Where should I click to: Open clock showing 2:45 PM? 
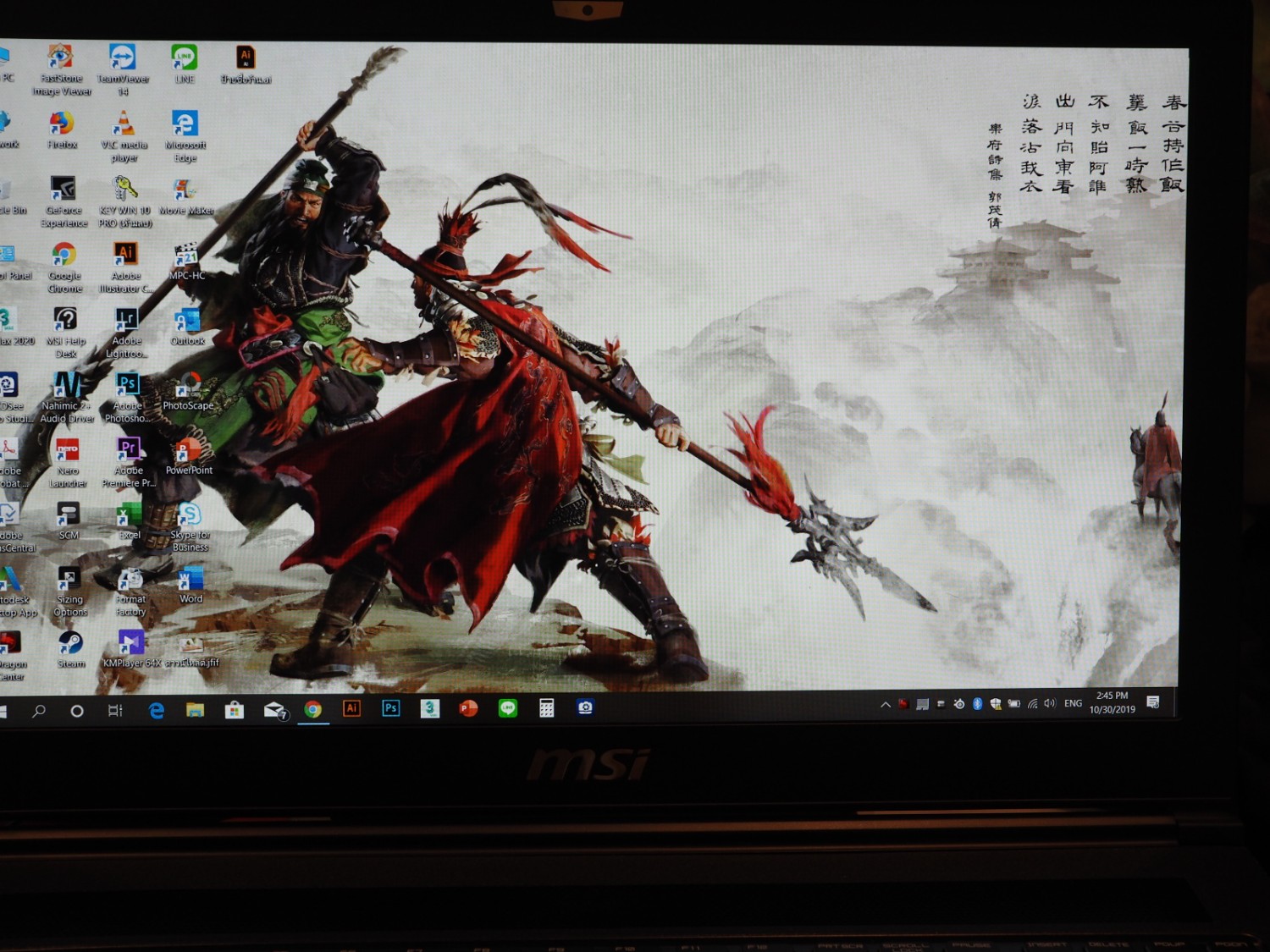(x=1113, y=702)
